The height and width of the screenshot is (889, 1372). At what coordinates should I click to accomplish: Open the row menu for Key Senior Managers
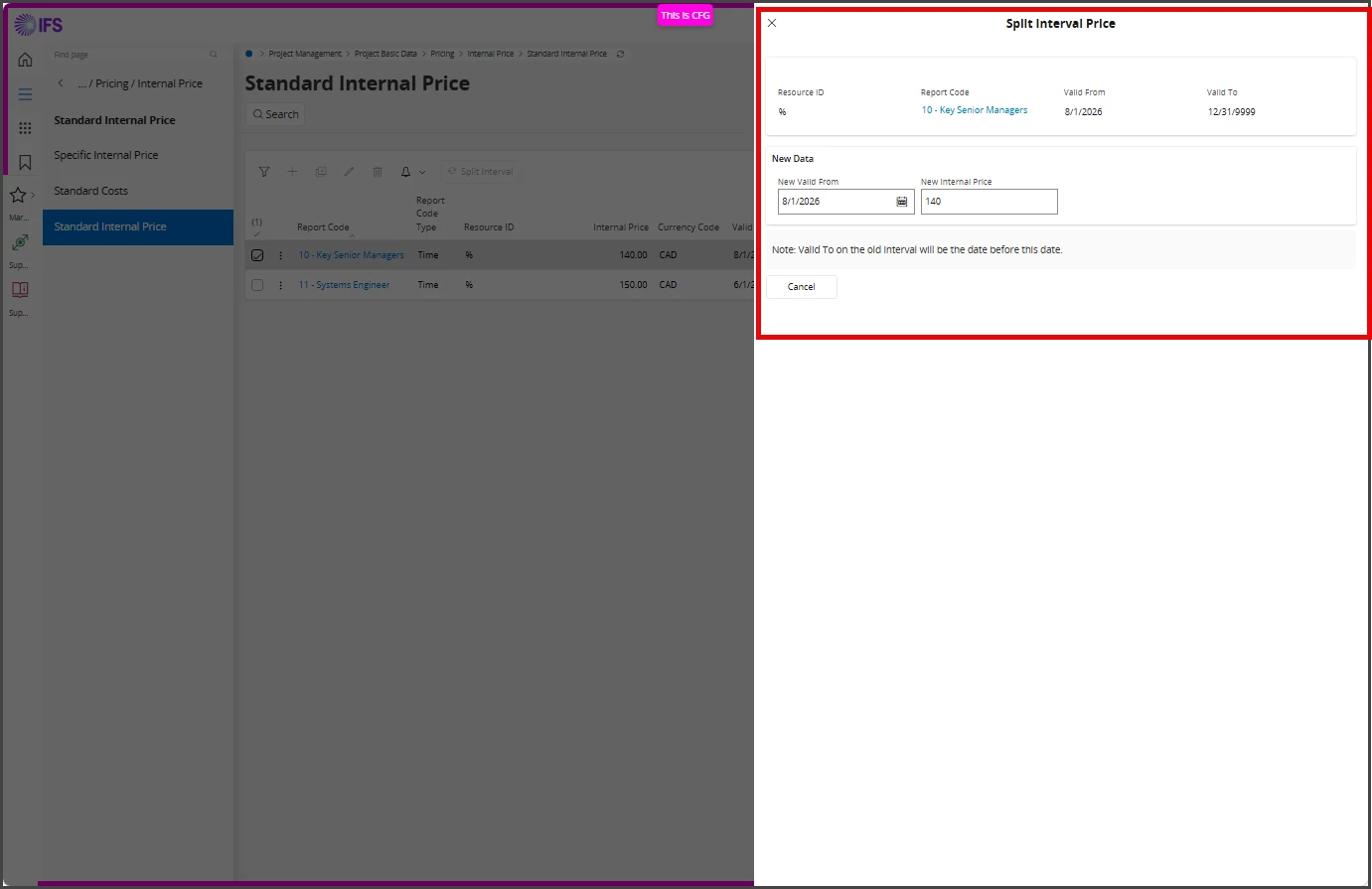point(280,255)
